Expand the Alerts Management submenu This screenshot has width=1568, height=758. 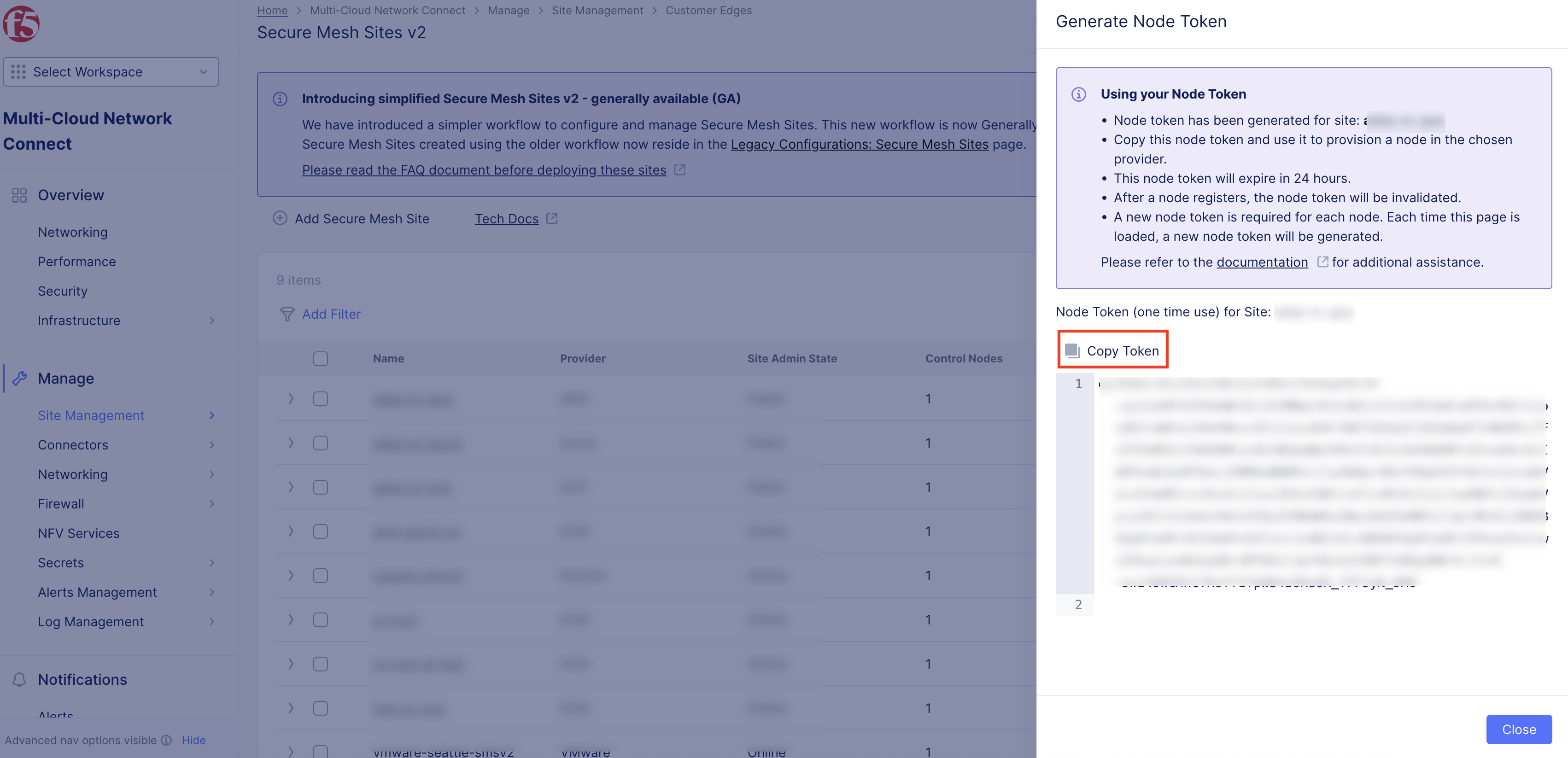(x=212, y=593)
